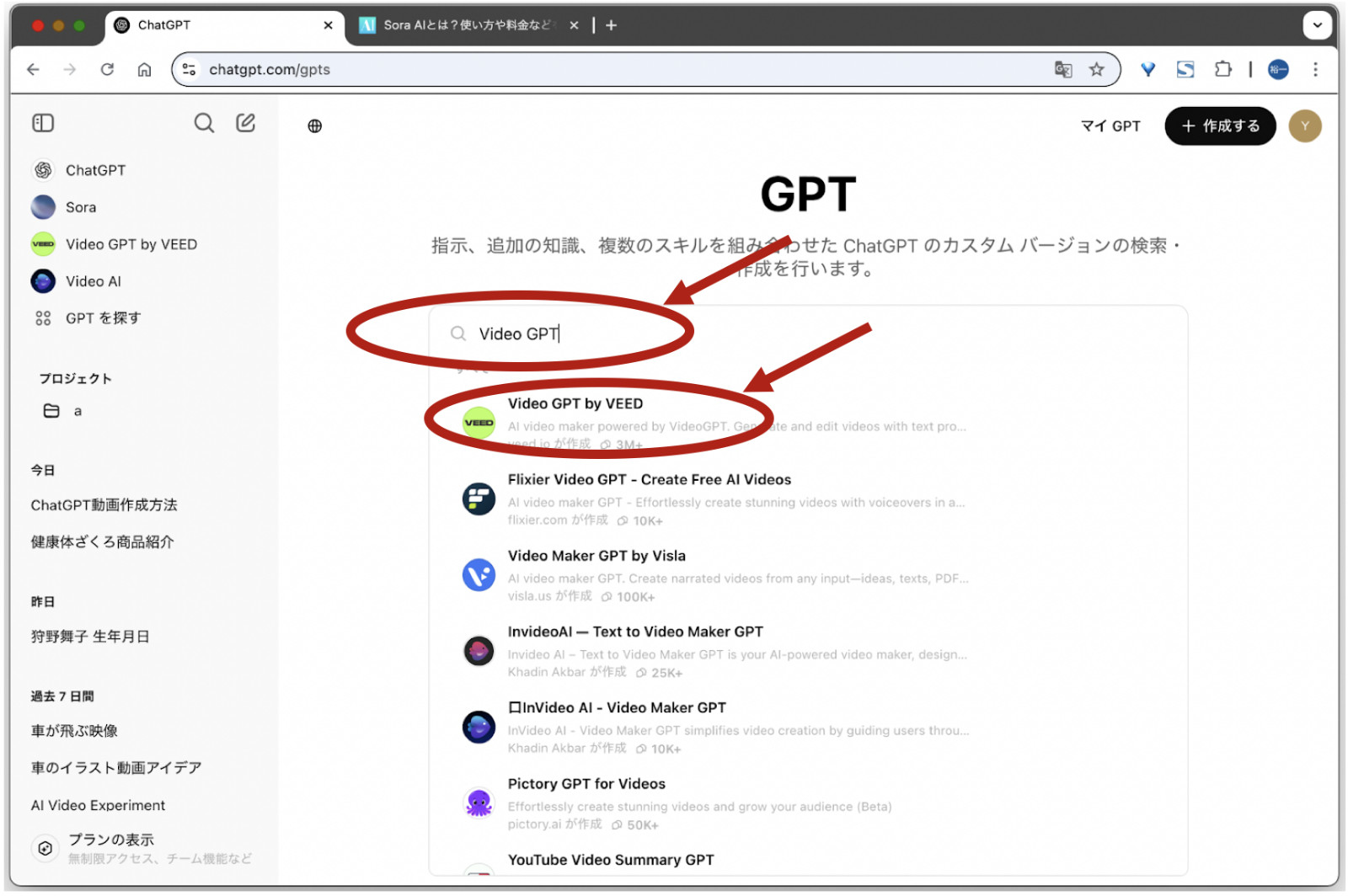Click the Pictory octopus icon
Viewport: 1348px width, 896px height.
[x=479, y=803]
